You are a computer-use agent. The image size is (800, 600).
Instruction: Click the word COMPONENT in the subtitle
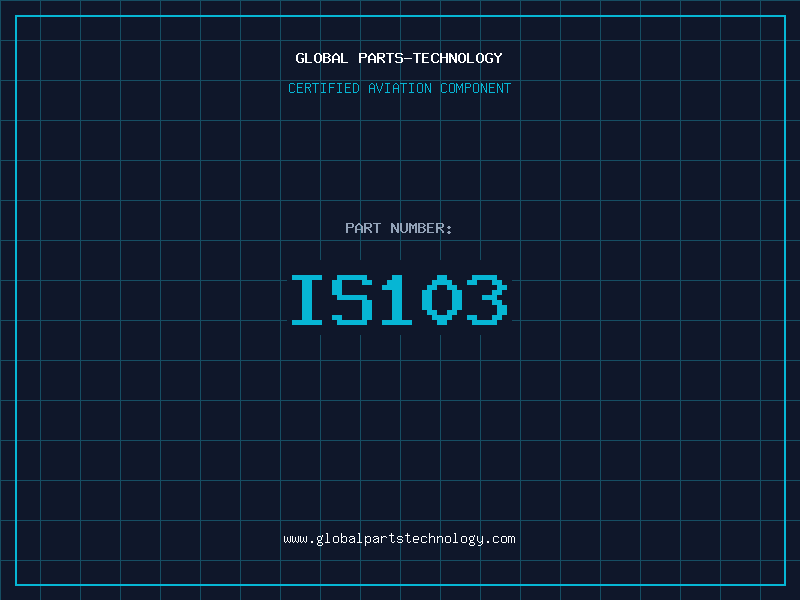coord(476,88)
